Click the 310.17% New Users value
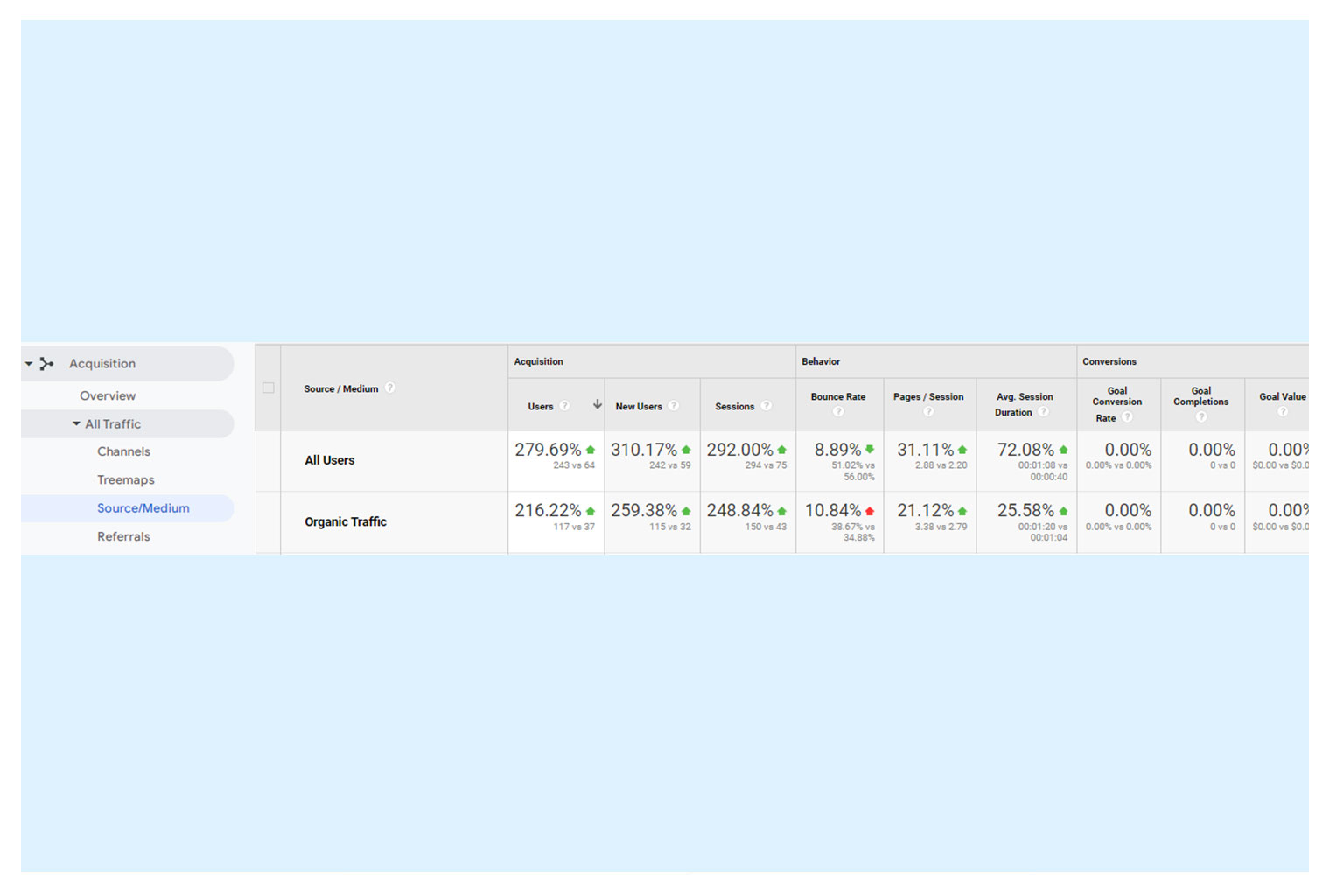The height and width of the screenshot is (896, 1344). (644, 450)
